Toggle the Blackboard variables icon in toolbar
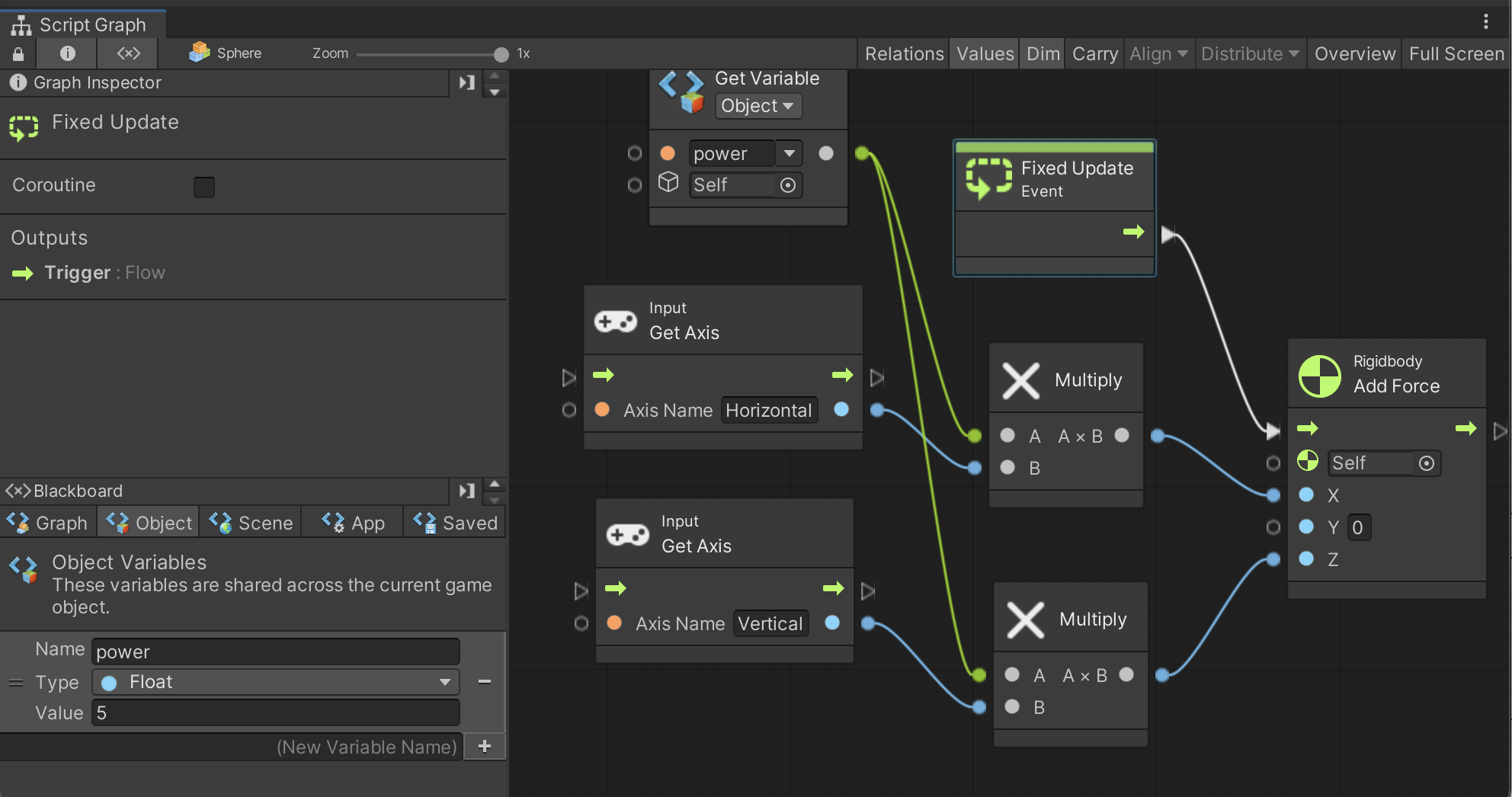 tap(128, 53)
